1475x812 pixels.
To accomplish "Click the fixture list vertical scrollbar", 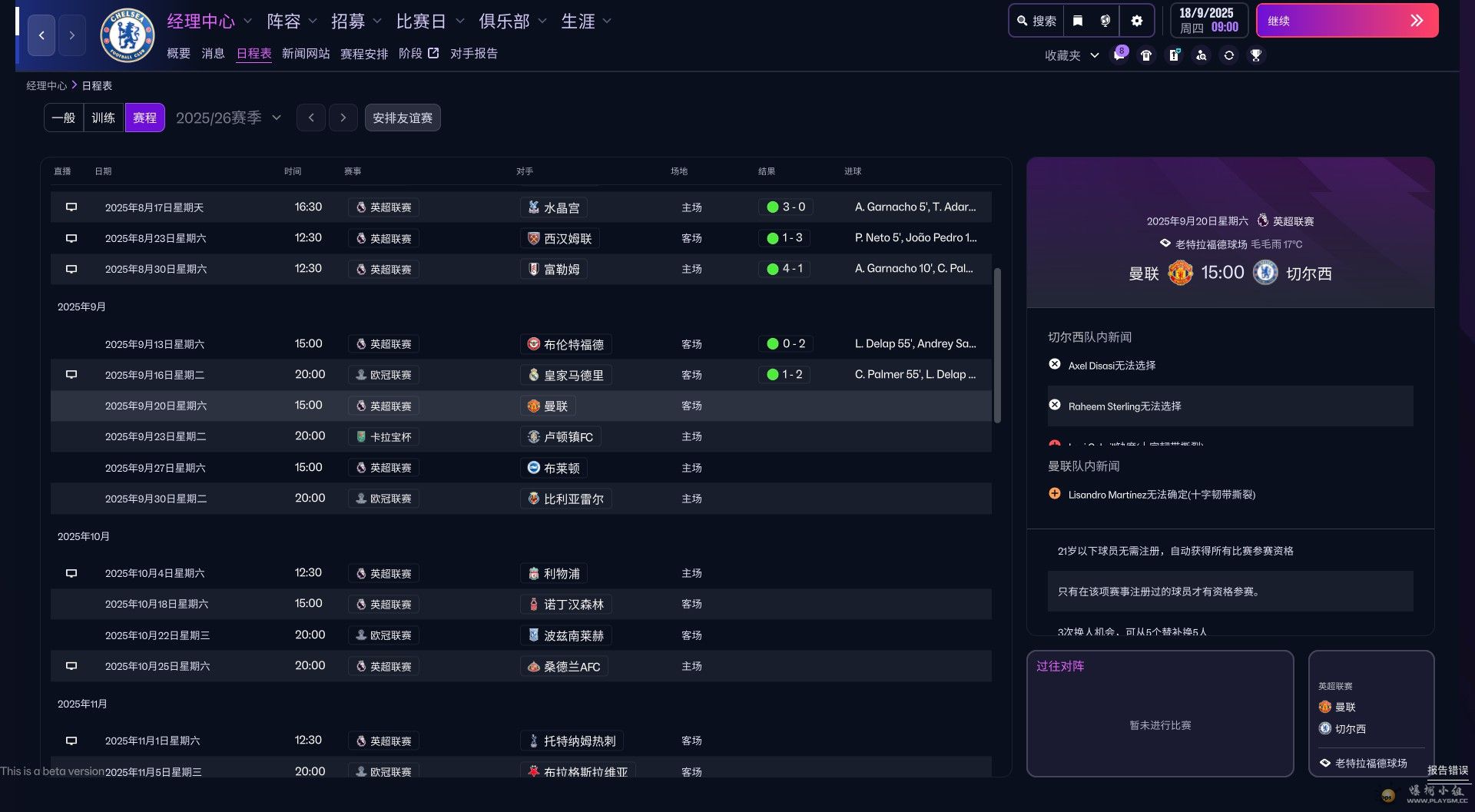I will [x=997, y=346].
